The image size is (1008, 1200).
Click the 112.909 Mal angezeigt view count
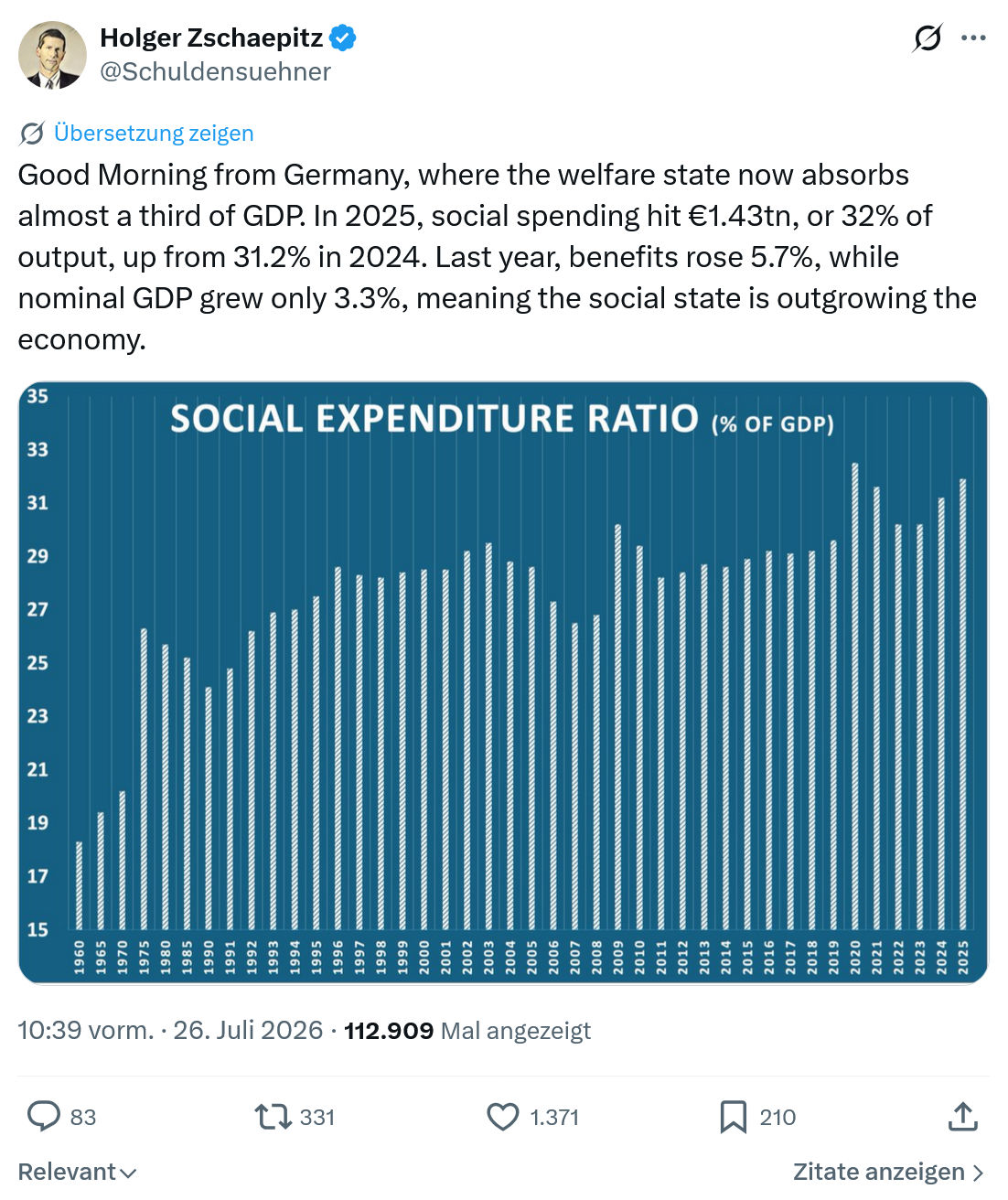(x=467, y=1031)
